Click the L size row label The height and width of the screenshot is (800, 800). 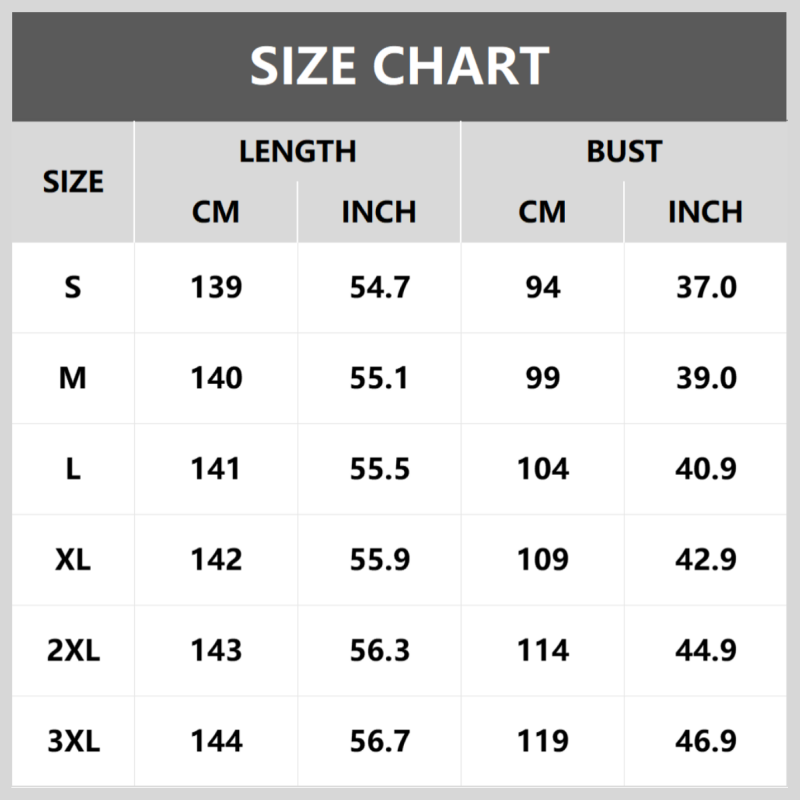tap(73, 469)
